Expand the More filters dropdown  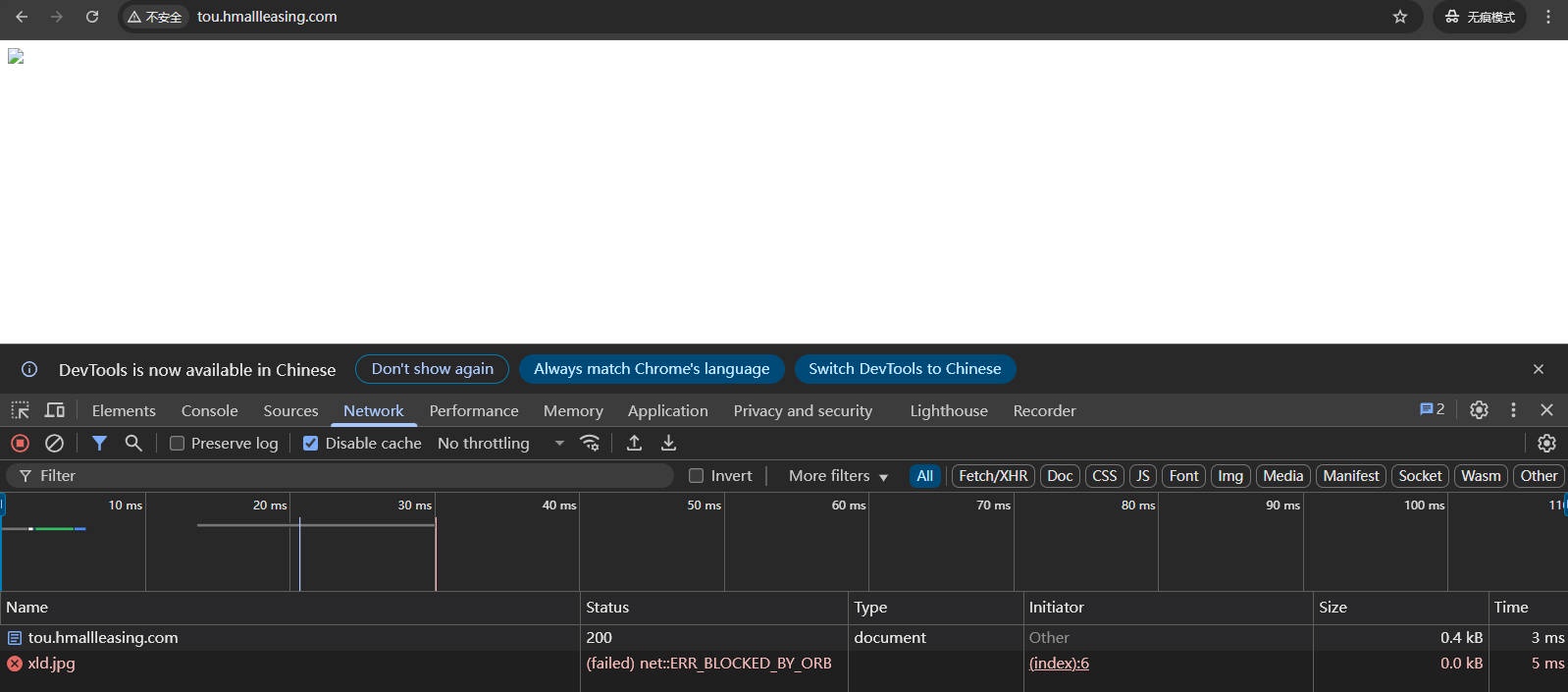pyautogui.click(x=838, y=476)
